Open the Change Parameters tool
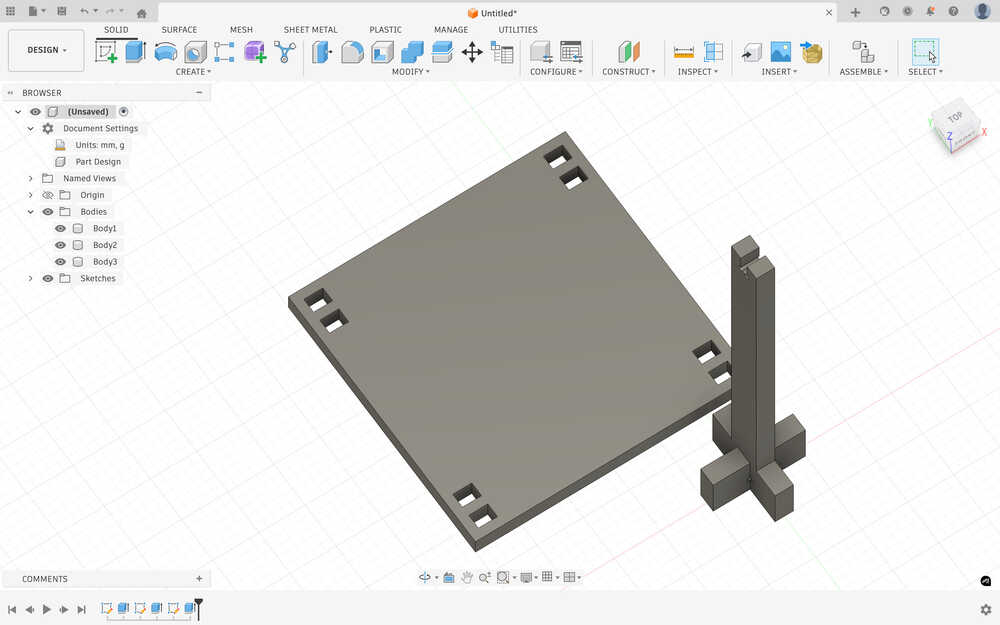Screen dimensions: 1000x625 503,52
